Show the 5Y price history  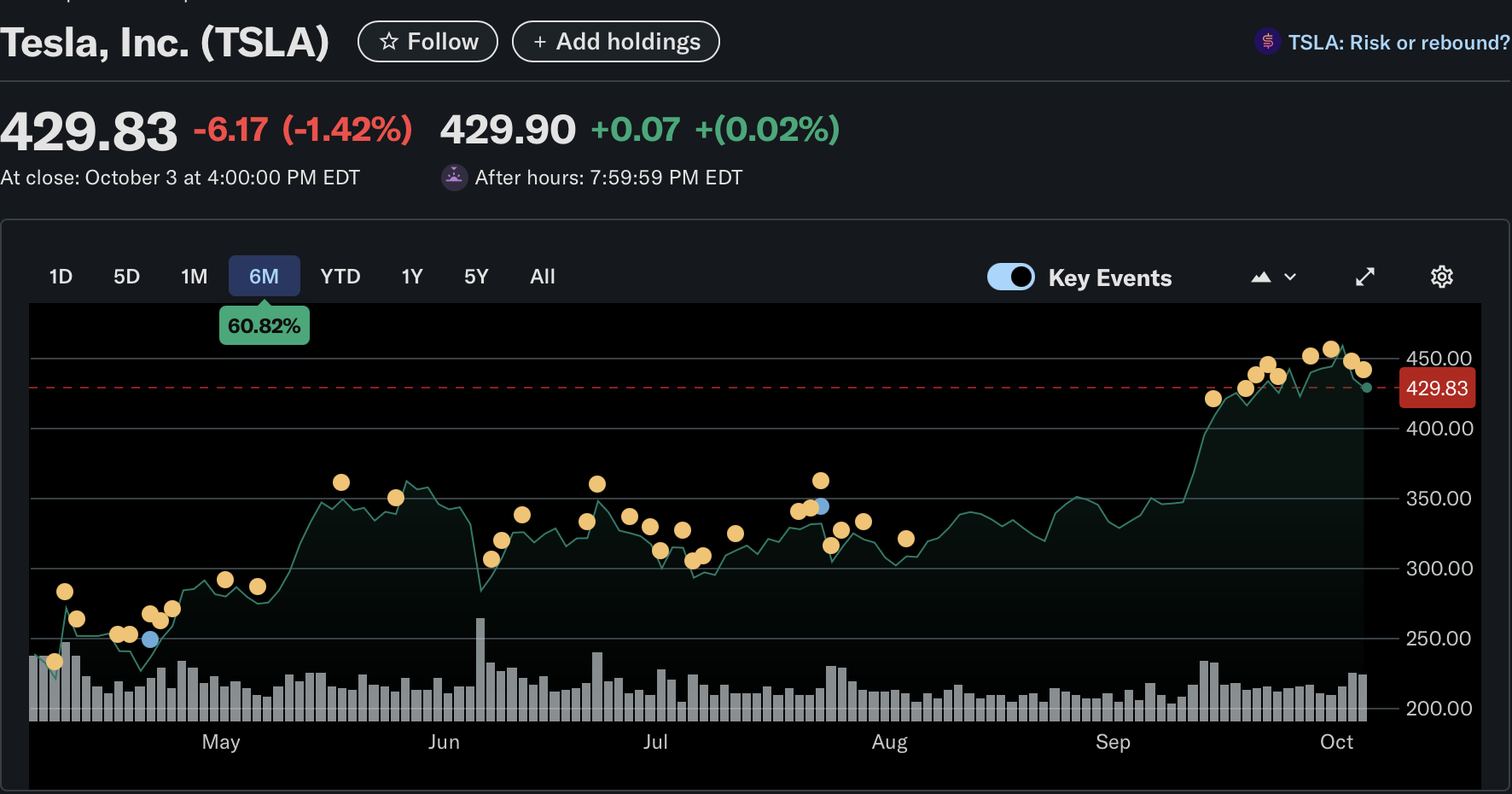click(x=476, y=277)
